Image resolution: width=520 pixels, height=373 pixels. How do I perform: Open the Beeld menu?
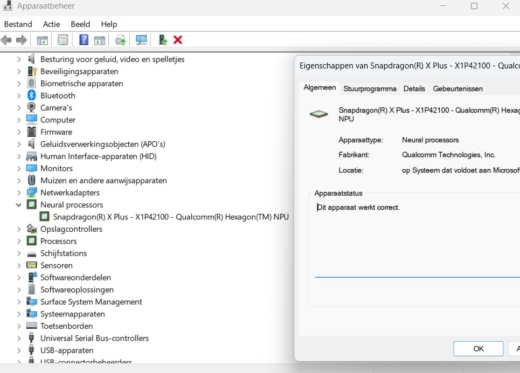(80, 24)
